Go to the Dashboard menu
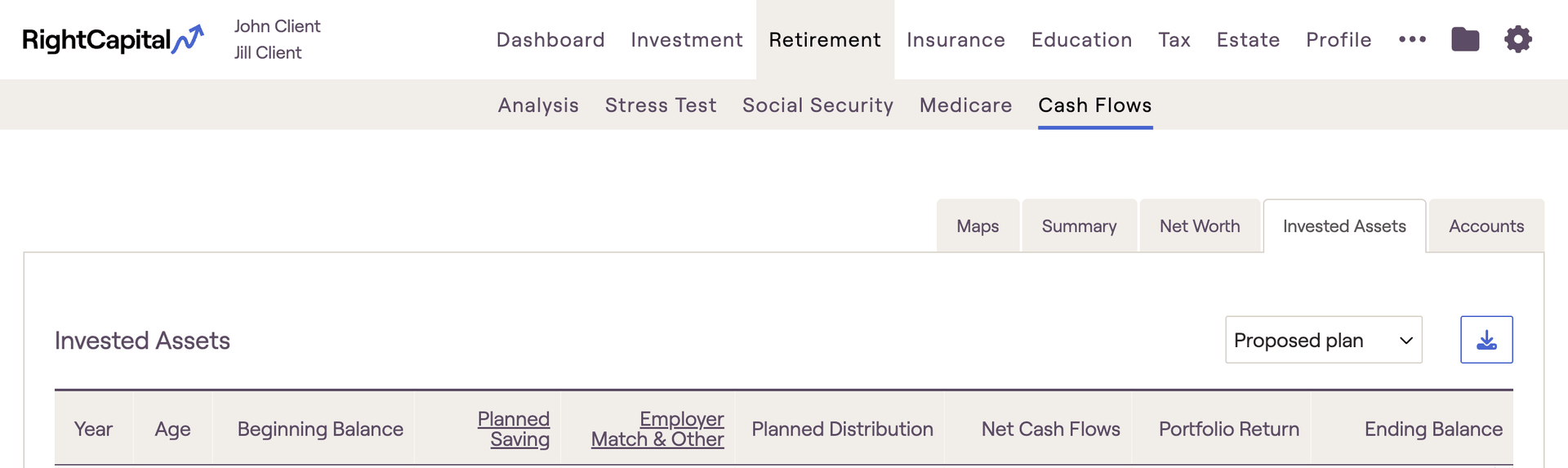The width and height of the screenshot is (1568, 468). [x=550, y=40]
